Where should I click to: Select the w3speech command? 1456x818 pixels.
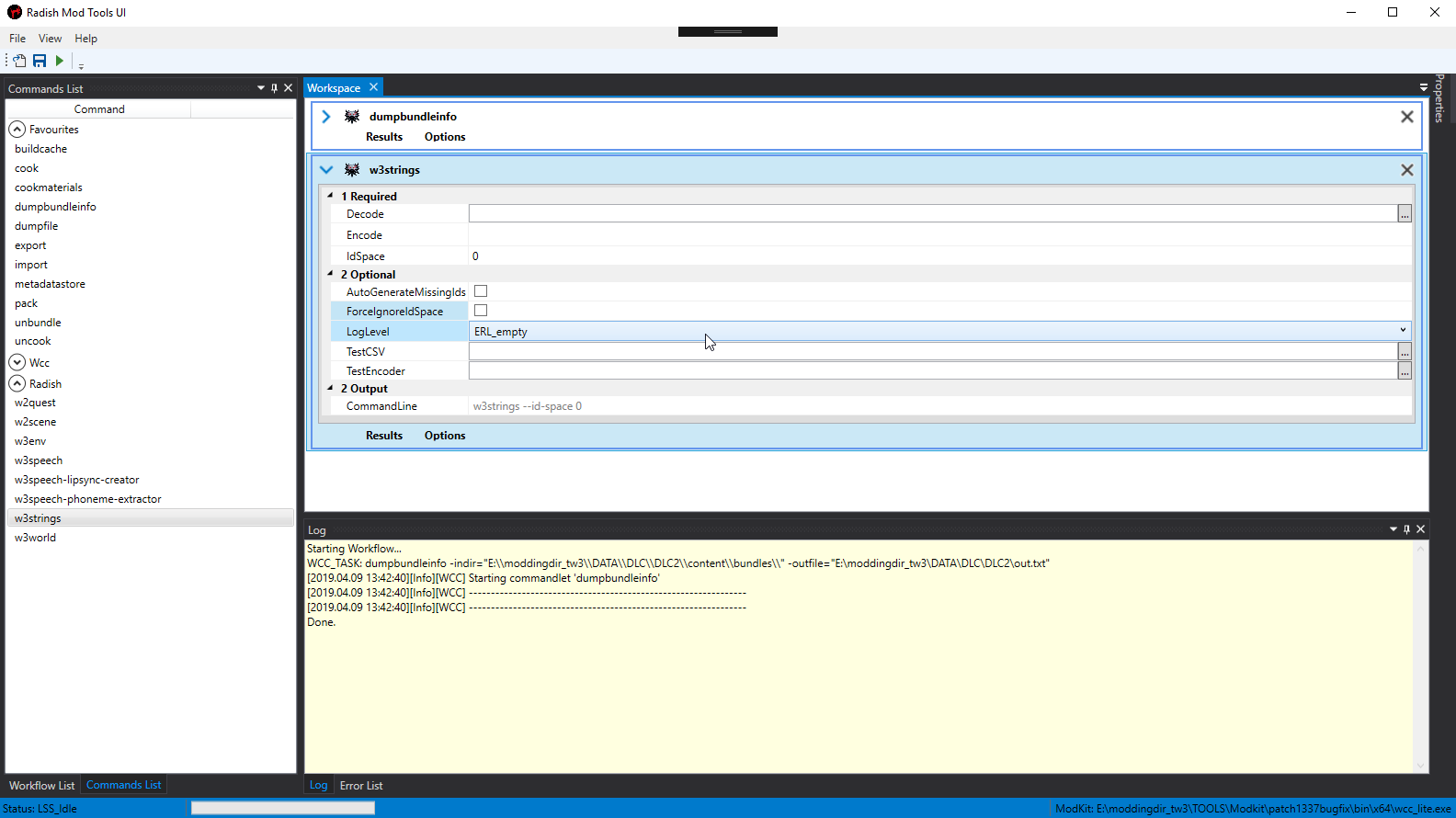point(39,460)
